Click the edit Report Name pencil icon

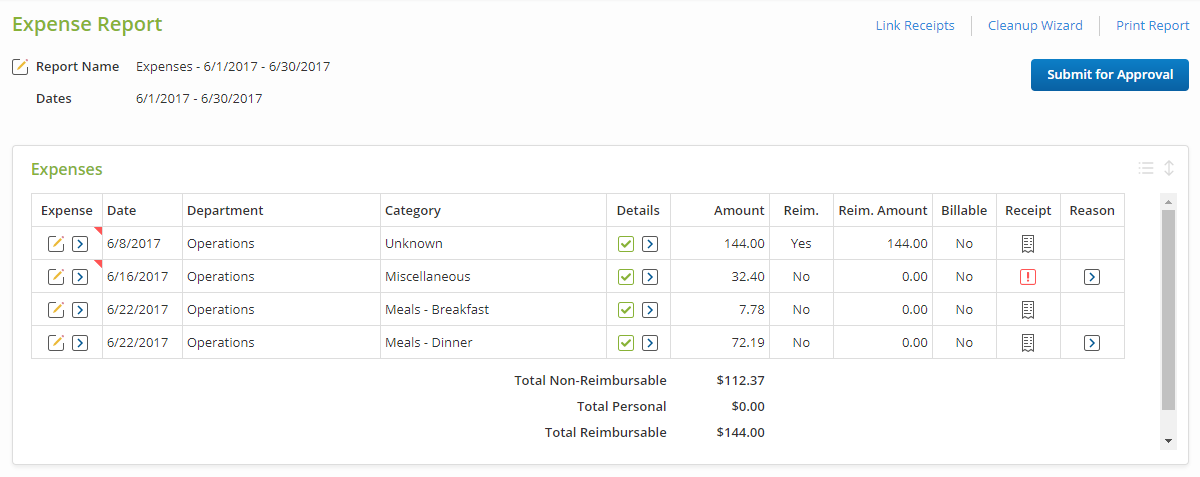coord(20,67)
